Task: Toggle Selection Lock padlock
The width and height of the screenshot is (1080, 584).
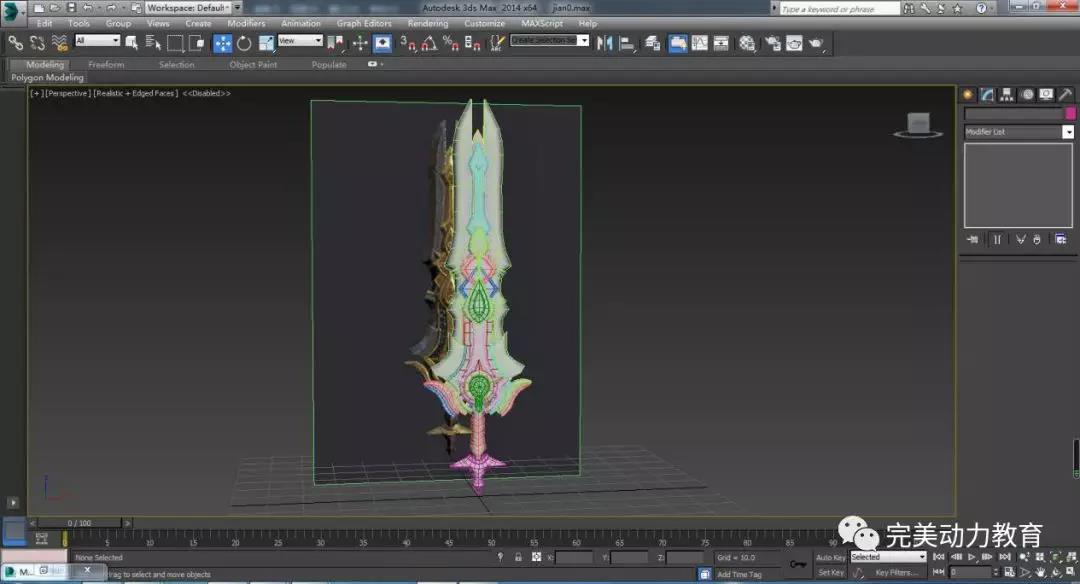Action: [x=518, y=557]
